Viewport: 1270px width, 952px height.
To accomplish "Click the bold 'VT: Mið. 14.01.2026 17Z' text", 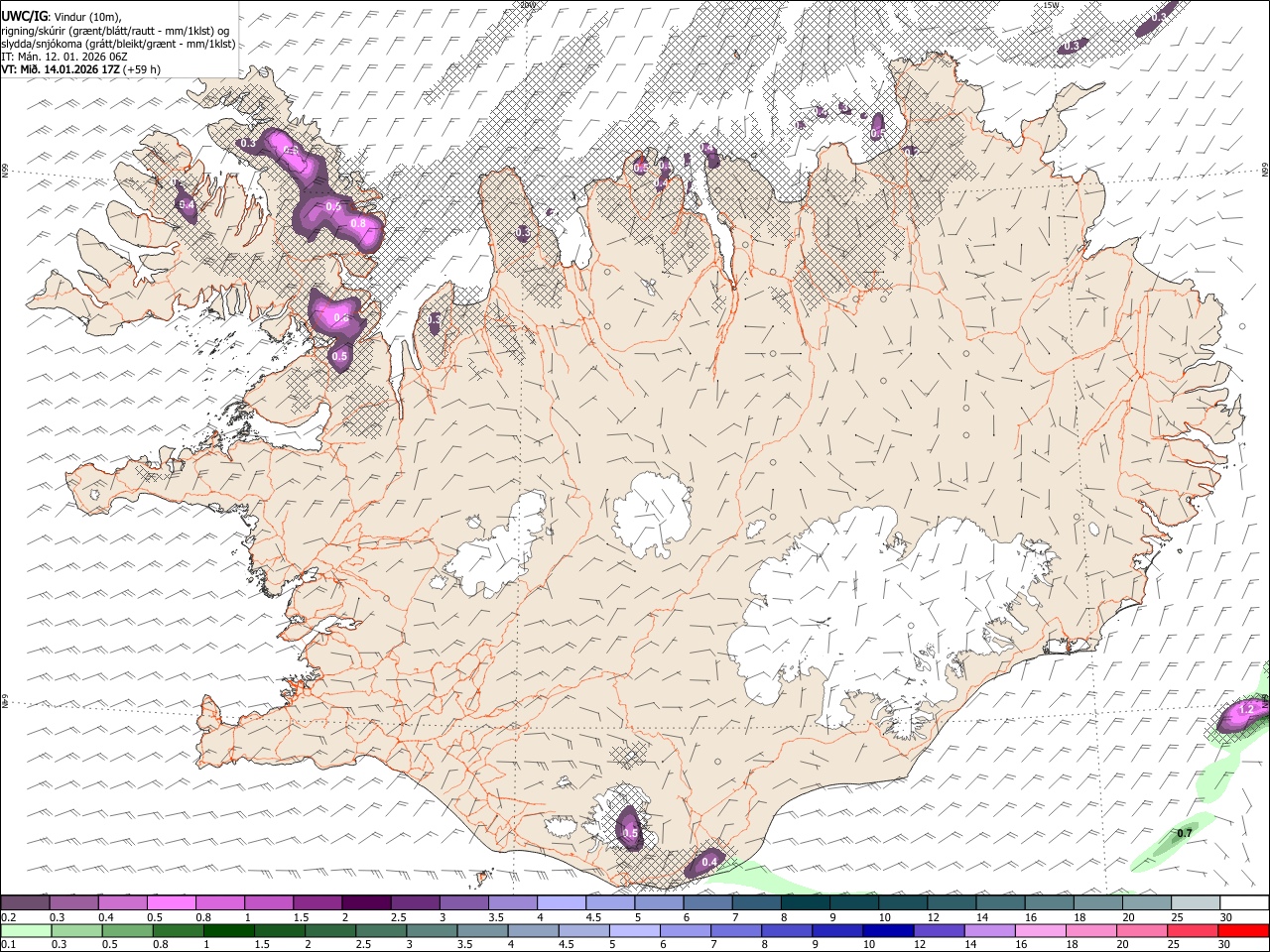I will (x=61, y=69).
